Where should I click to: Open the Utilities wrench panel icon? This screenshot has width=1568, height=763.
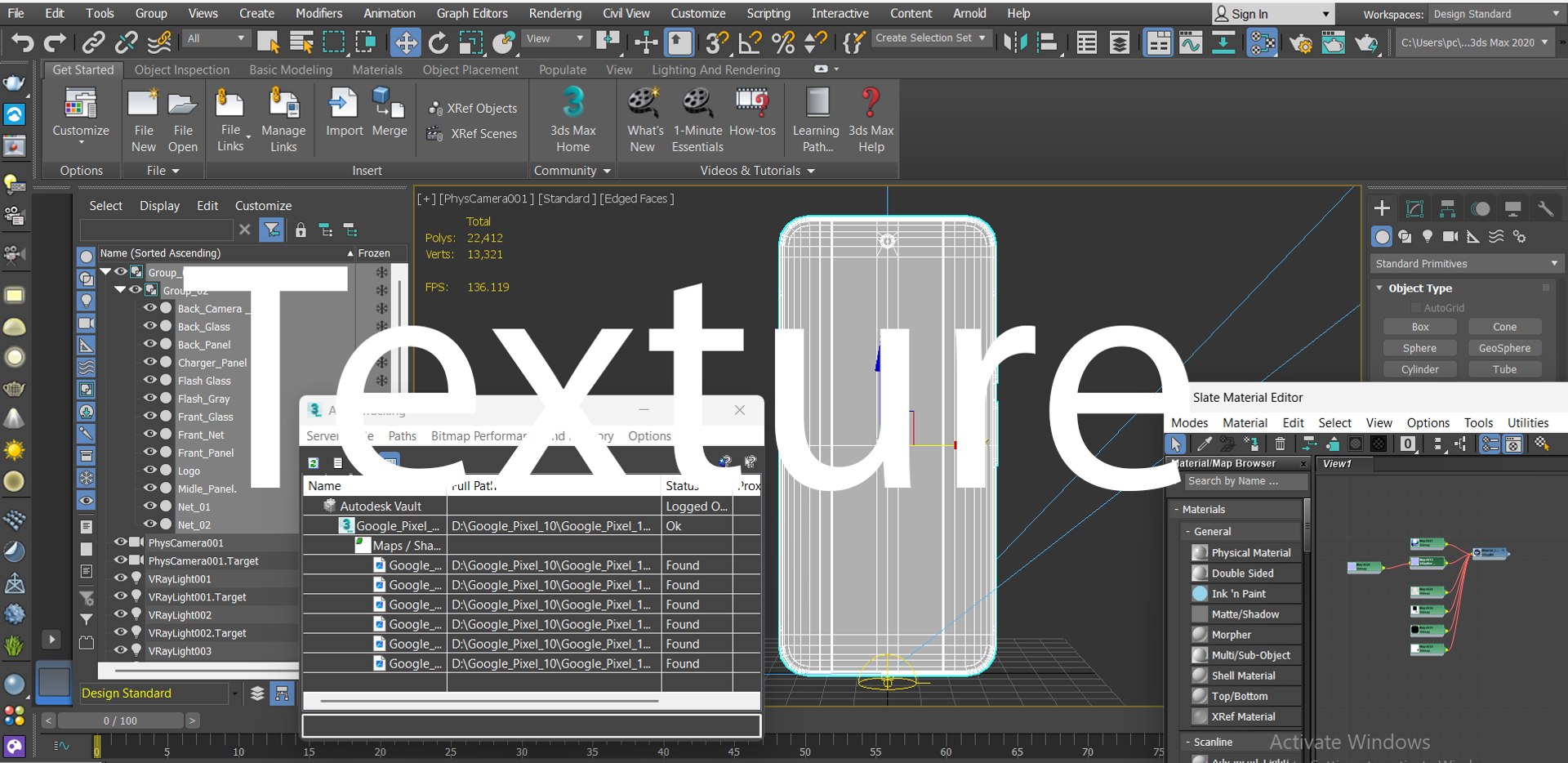1545,208
